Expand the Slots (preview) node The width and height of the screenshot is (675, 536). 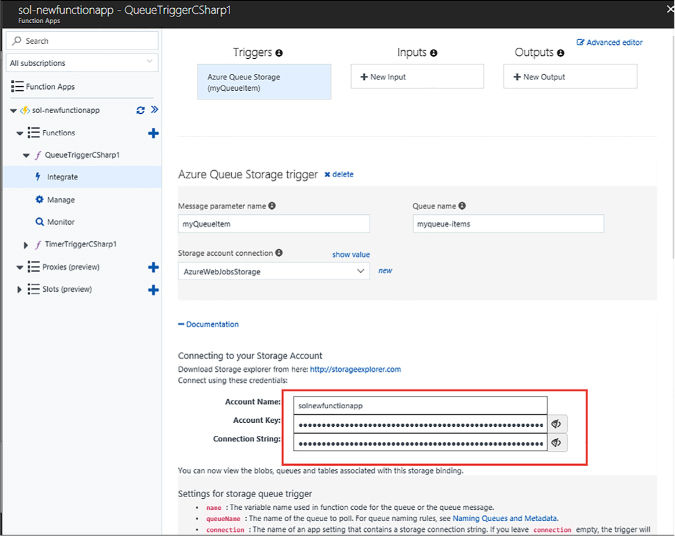[19, 289]
